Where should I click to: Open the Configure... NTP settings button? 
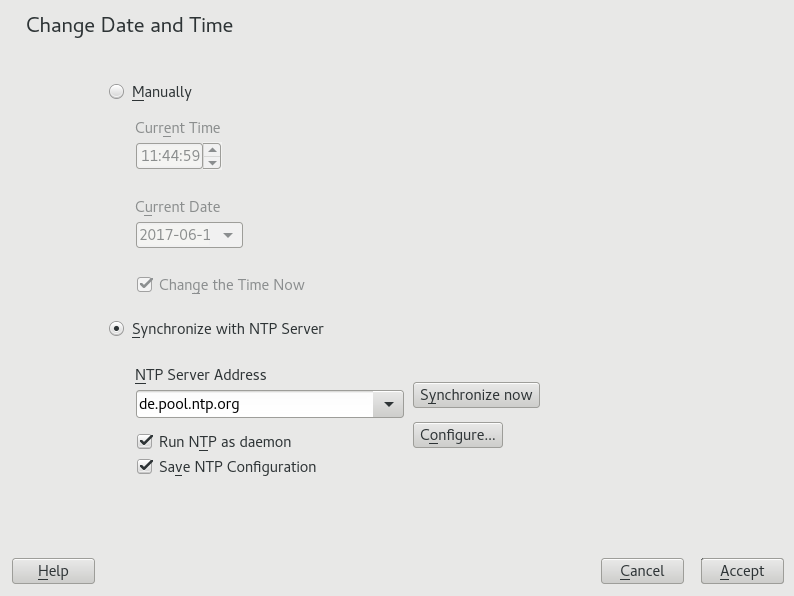pyautogui.click(x=457, y=435)
